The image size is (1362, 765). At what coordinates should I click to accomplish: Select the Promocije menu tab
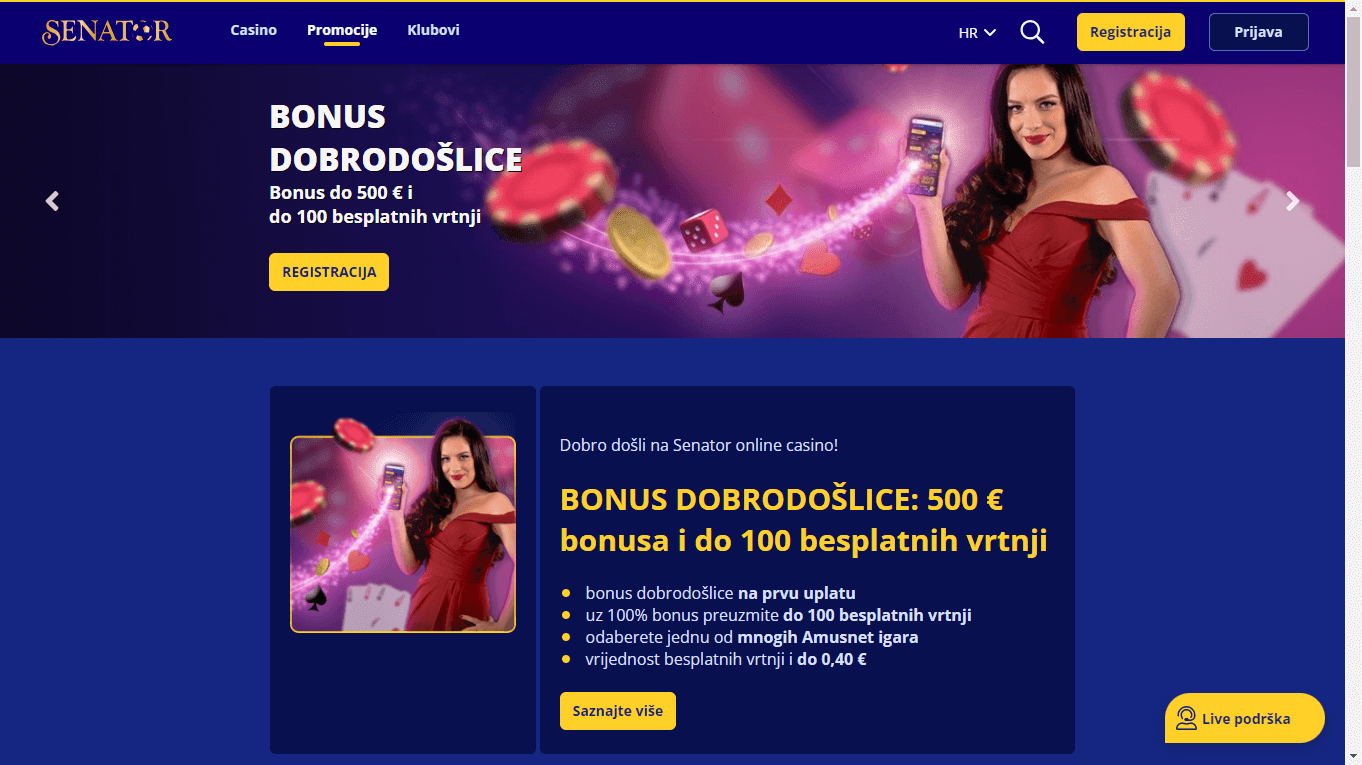click(342, 30)
